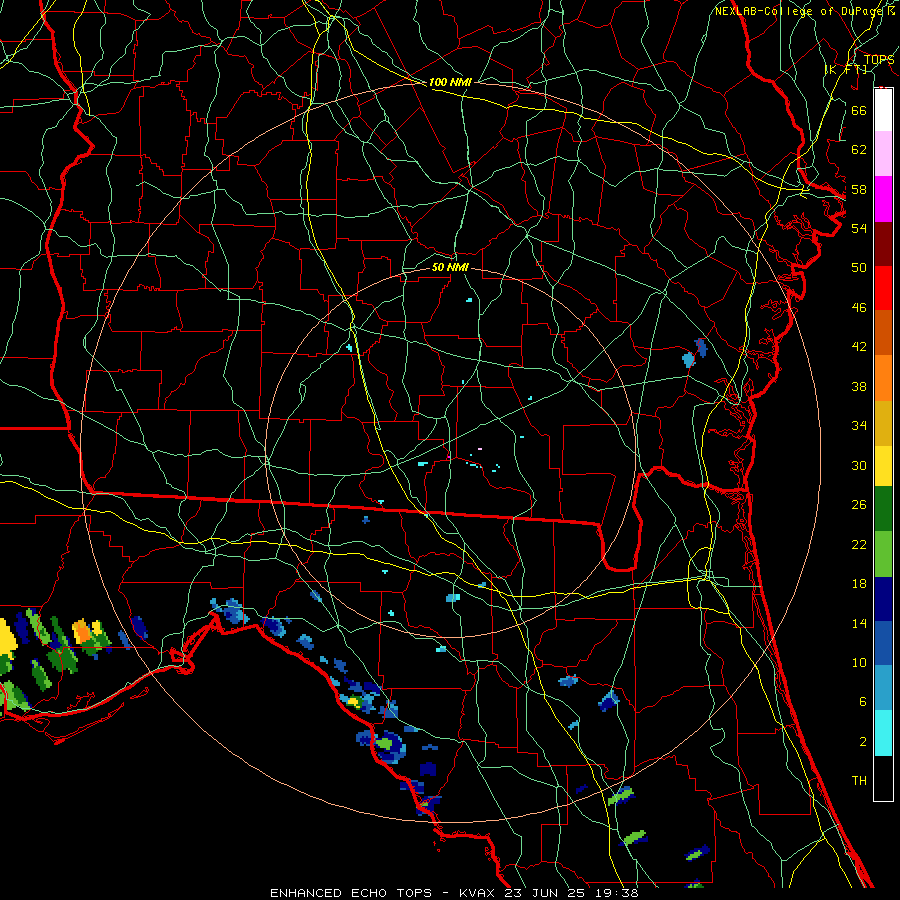900x900 pixels.
Task: Click the orange echo top storm cell
Action: (82, 632)
